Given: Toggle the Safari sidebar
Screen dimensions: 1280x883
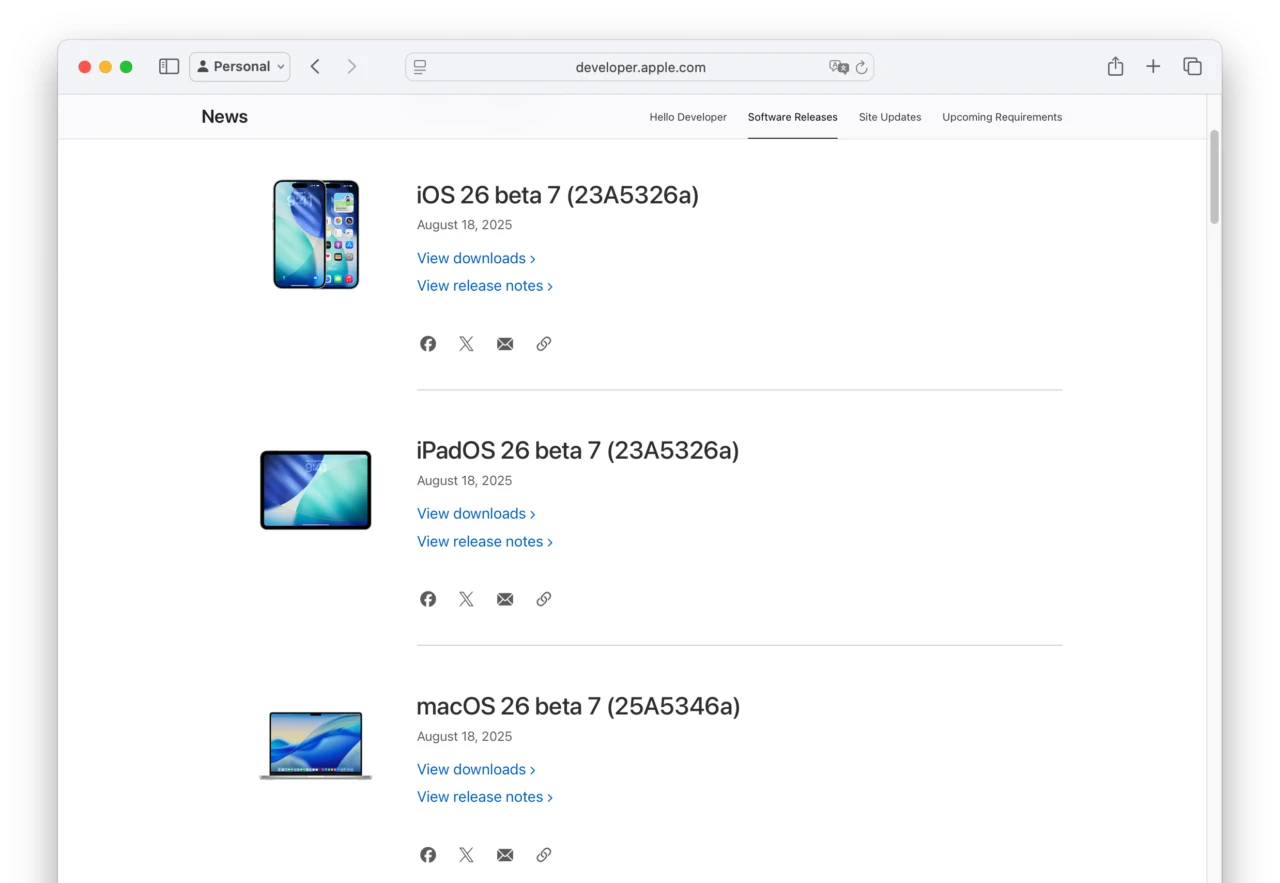Looking at the screenshot, I should pos(168,66).
